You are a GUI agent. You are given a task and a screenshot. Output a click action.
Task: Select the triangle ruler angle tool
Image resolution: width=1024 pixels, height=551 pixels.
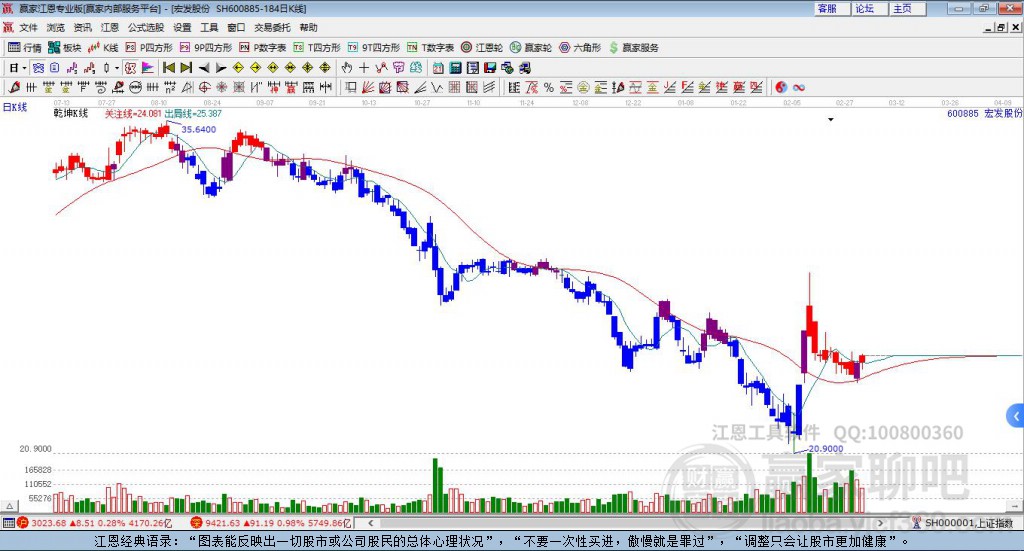pyautogui.click(x=187, y=87)
